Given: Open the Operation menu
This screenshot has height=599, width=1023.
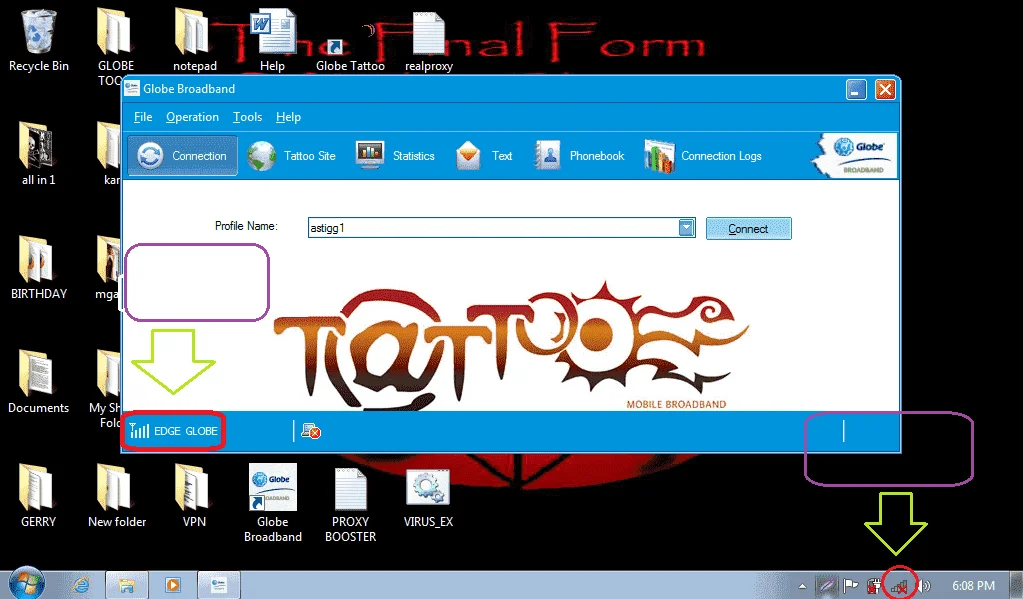Looking at the screenshot, I should pos(192,117).
